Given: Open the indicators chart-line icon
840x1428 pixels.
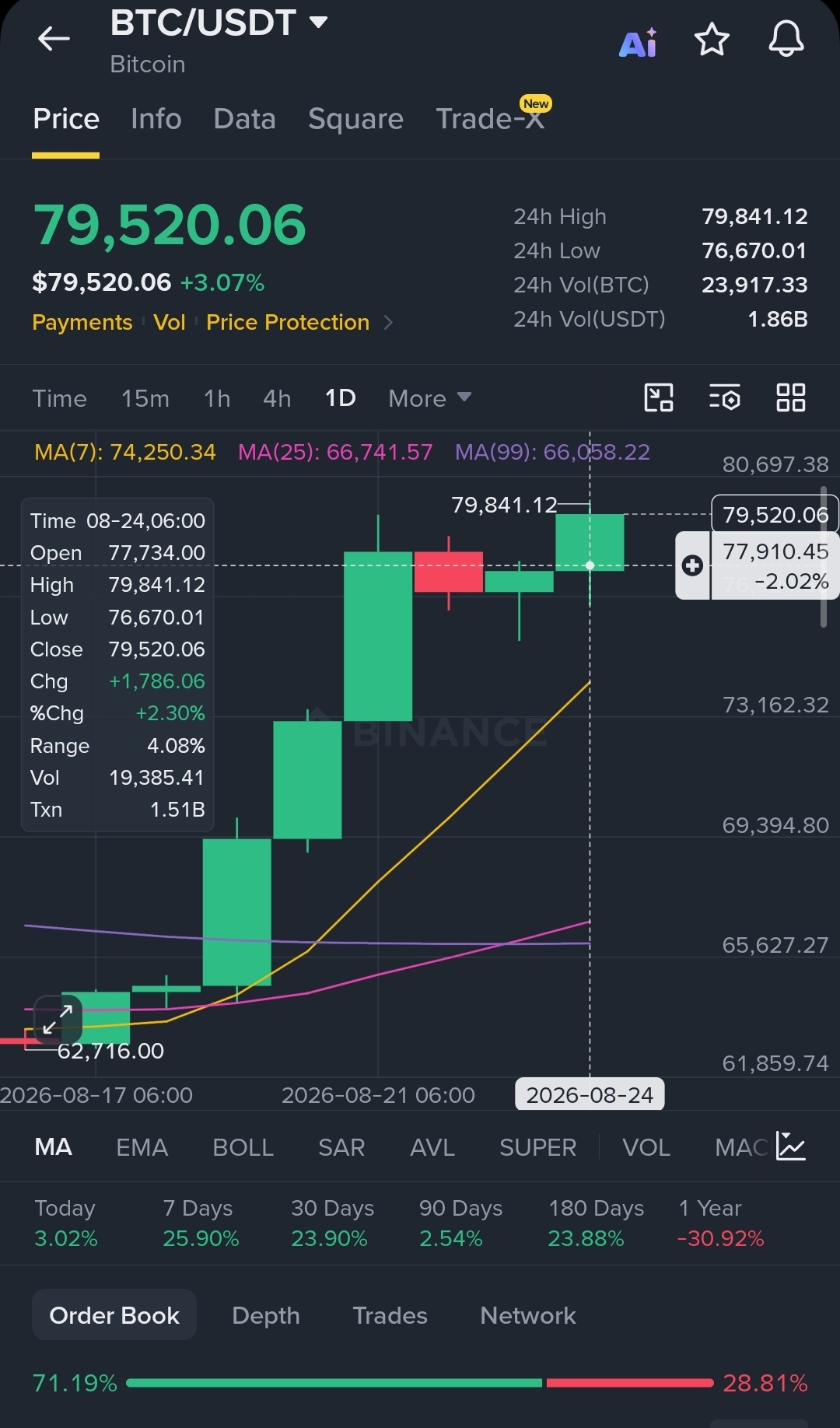Looking at the screenshot, I should tap(791, 1146).
